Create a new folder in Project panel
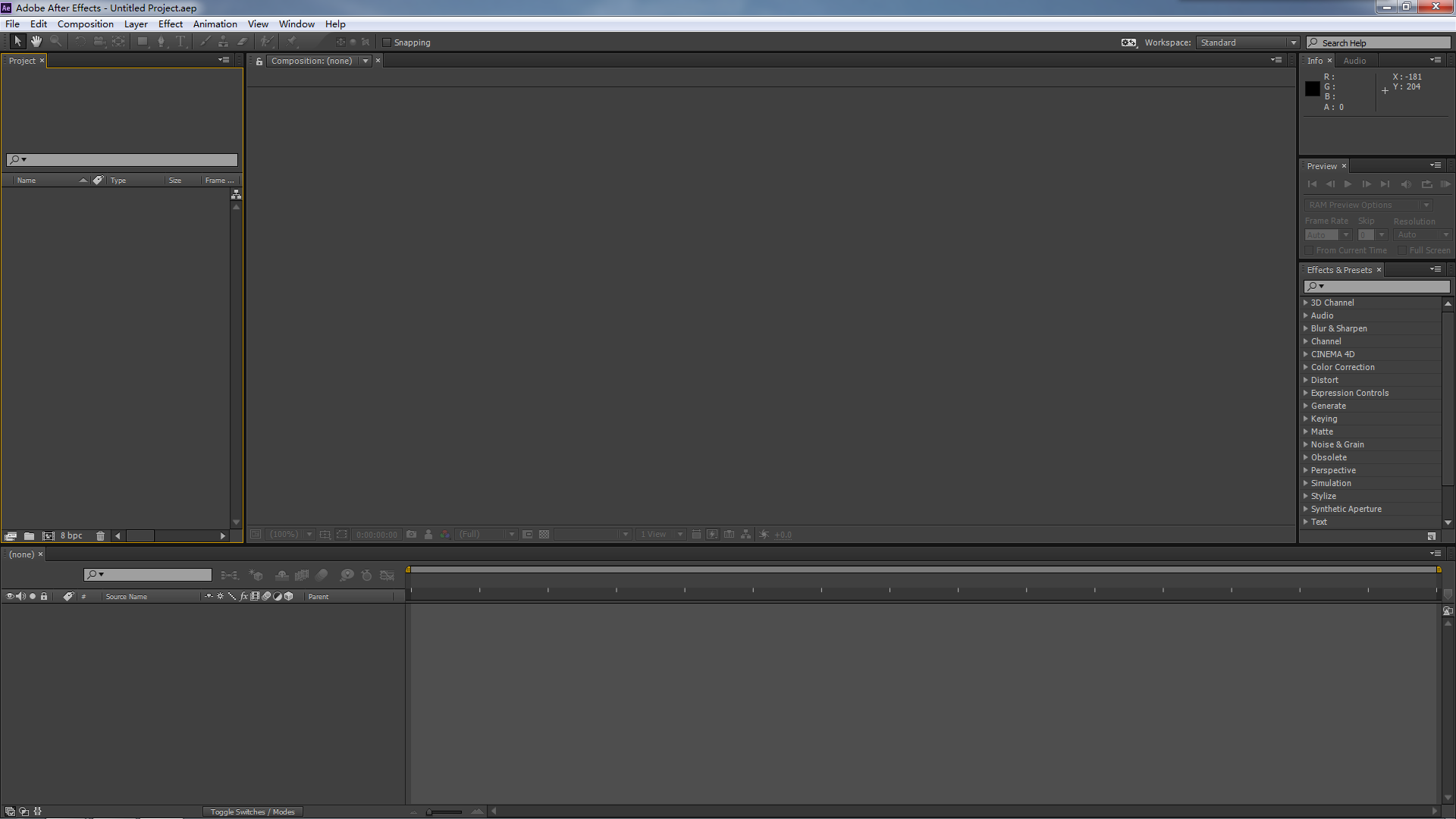 (x=29, y=535)
